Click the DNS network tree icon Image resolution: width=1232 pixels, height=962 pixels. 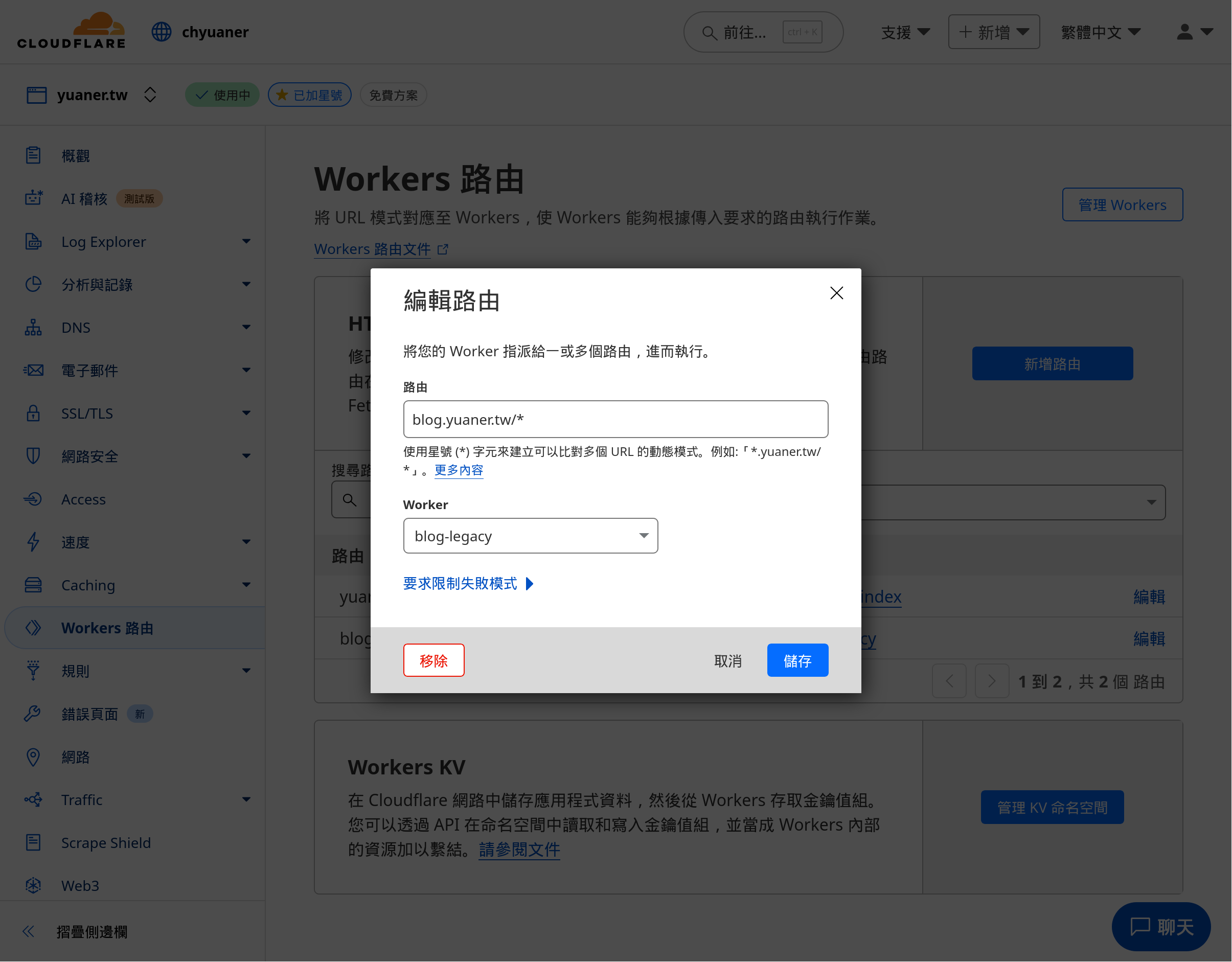(33, 327)
